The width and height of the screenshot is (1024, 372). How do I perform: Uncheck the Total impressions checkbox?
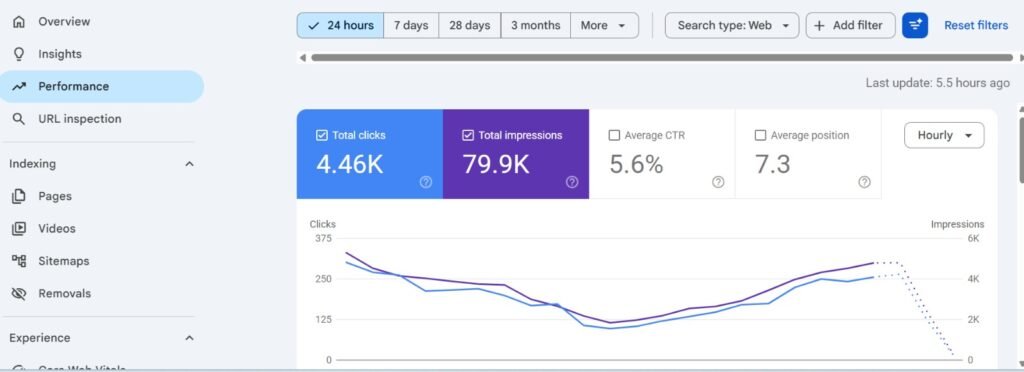click(x=468, y=135)
